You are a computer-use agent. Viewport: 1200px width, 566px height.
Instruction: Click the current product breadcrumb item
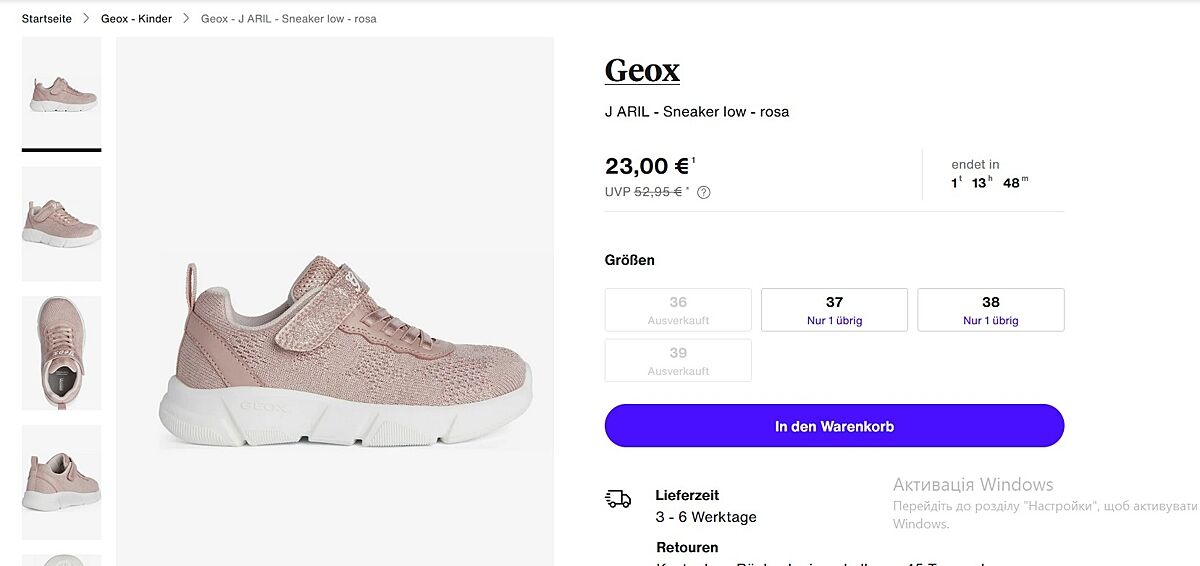288,19
